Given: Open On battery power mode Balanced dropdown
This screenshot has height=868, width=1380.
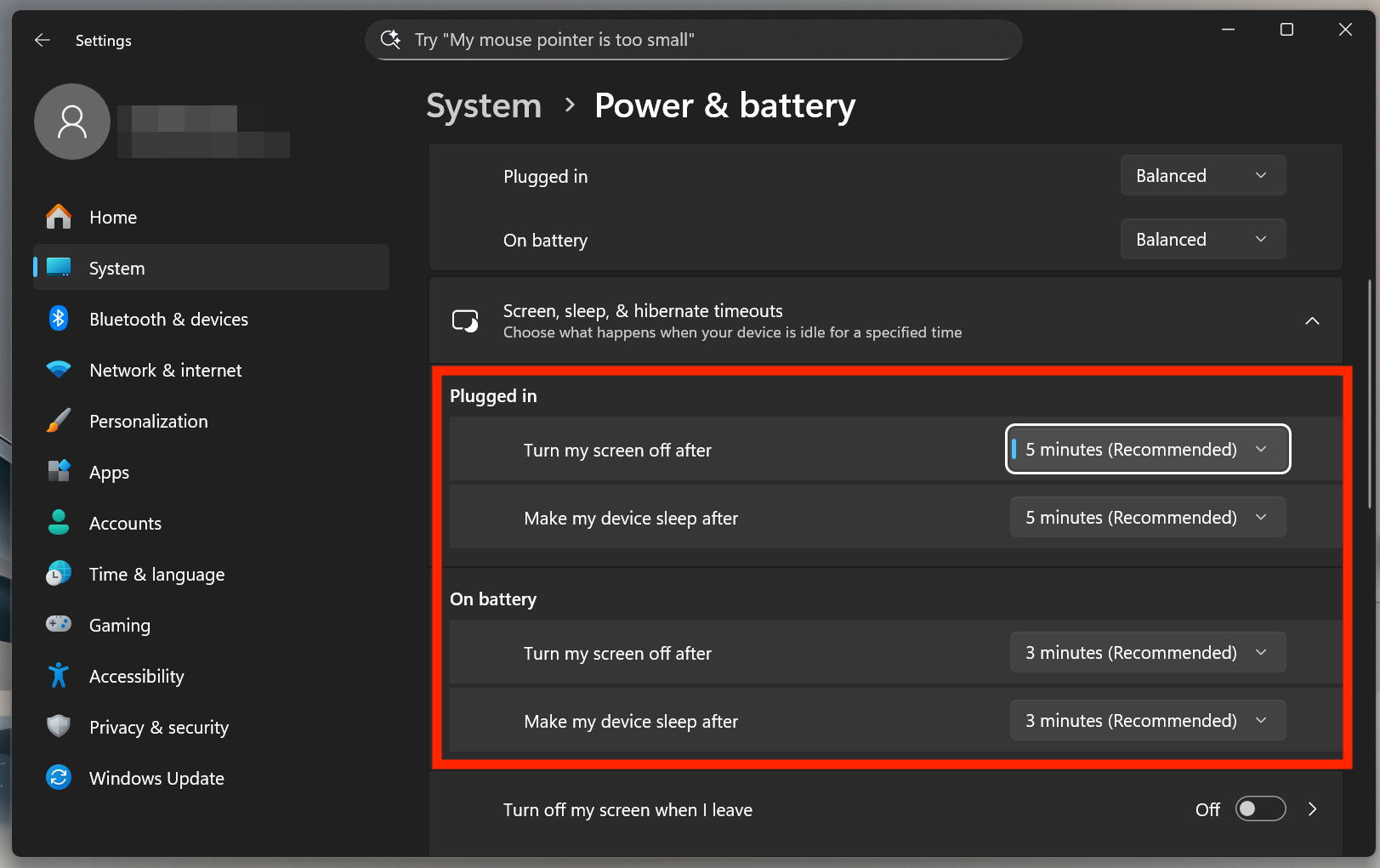Looking at the screenshot, I should pyautogui.click(x=1202, y=240).
